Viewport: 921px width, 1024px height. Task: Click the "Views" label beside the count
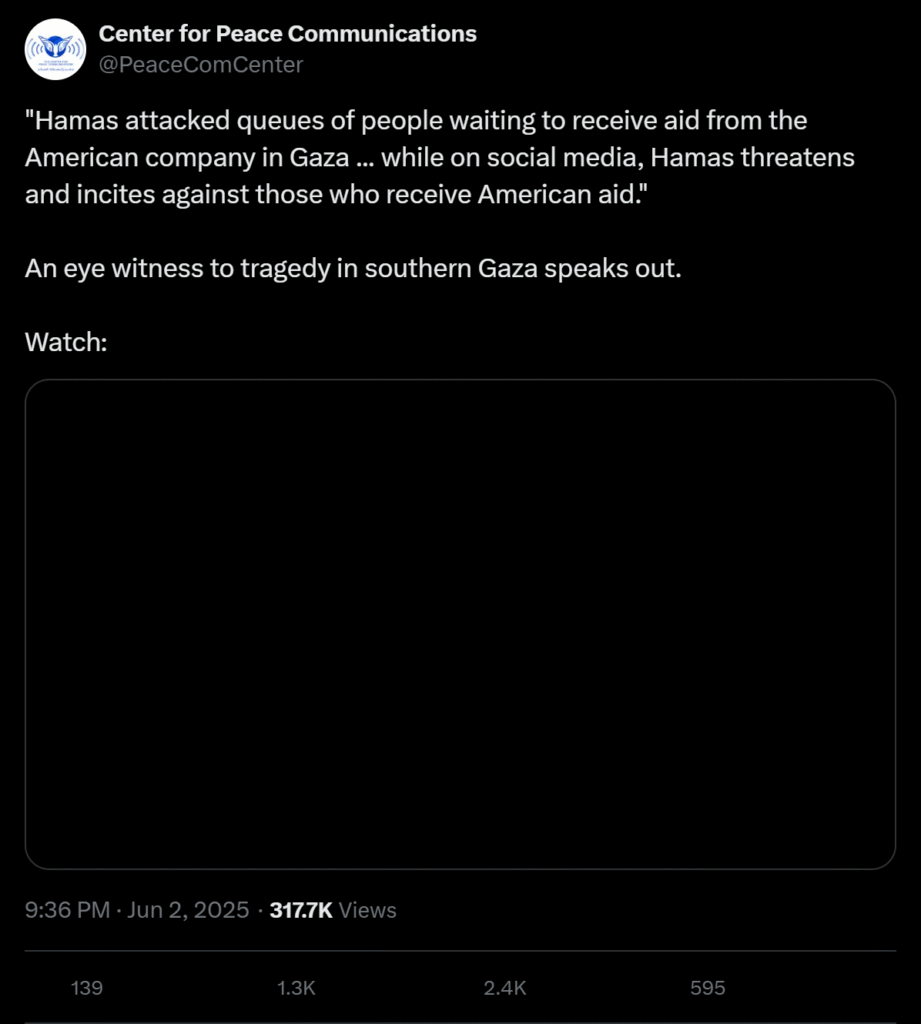[368, 910]
